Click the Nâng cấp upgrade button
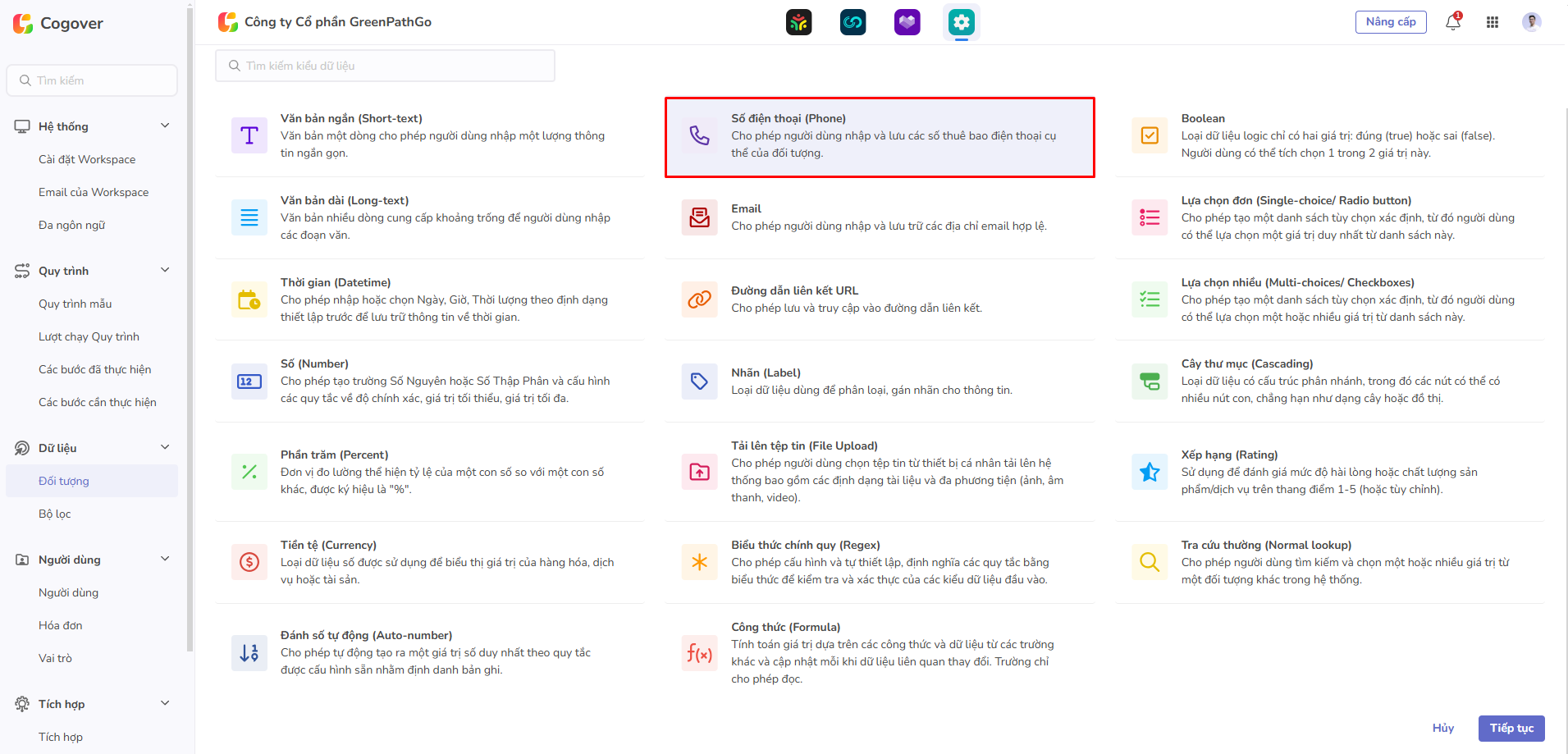Screen dimensions: 1568x754 click(1390, 22)
